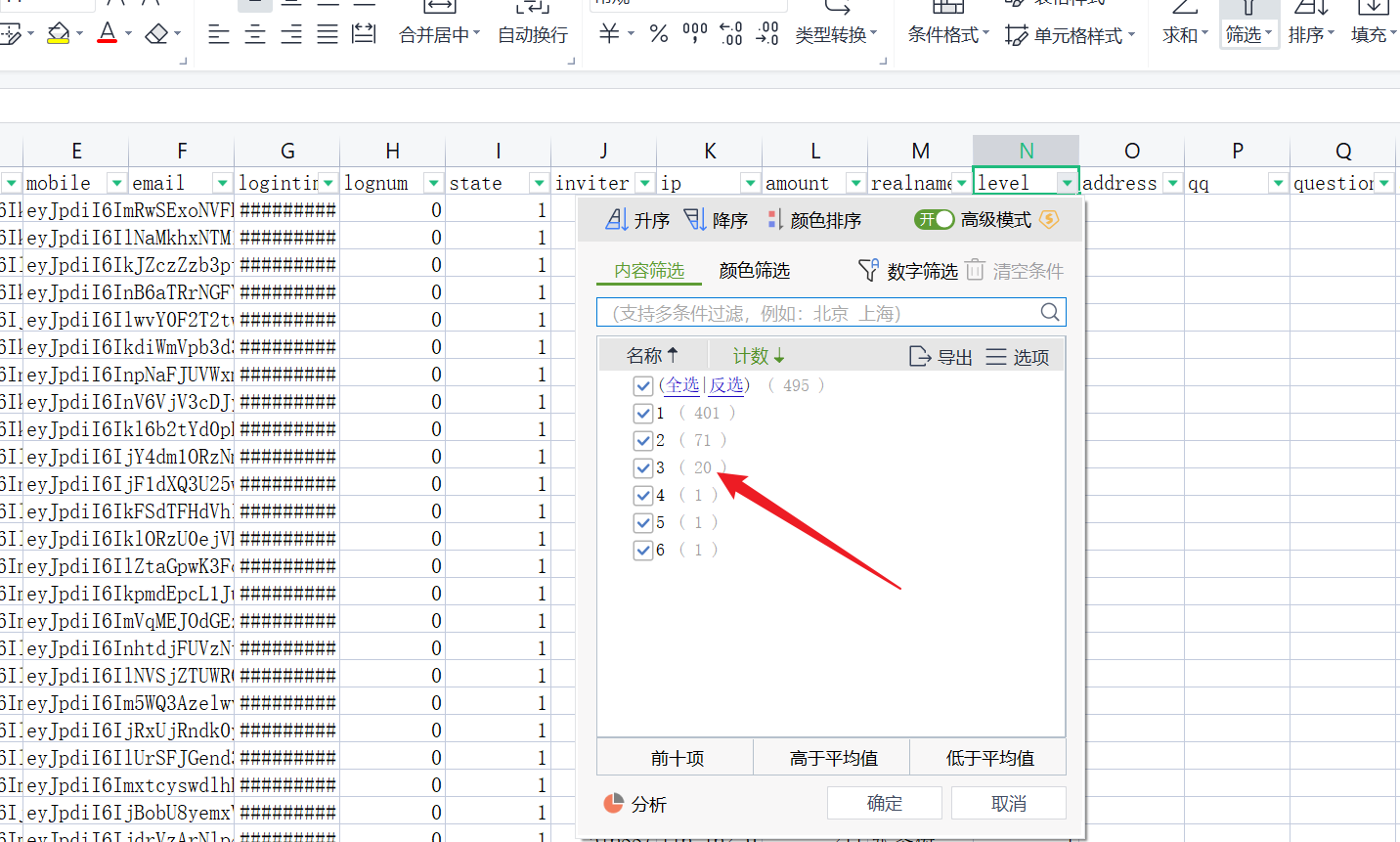Toggle 高级模式 advanced mode switch
Viewport: 1400px width, 842px height.
click(x=934, y=219)
